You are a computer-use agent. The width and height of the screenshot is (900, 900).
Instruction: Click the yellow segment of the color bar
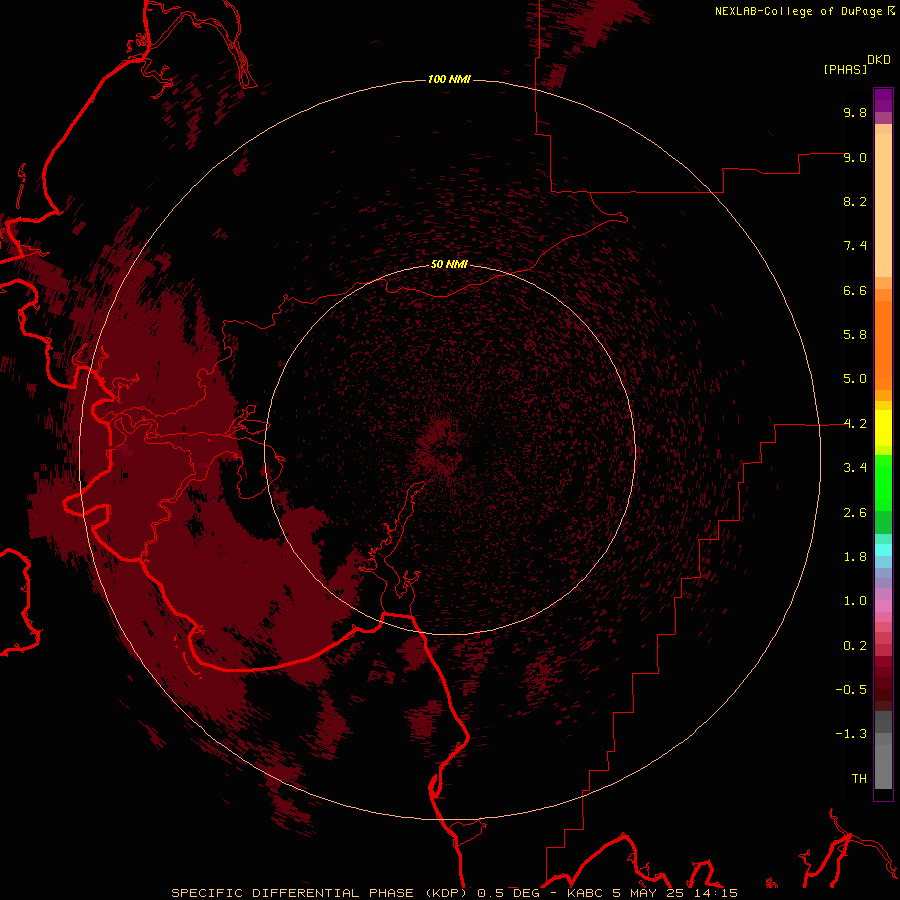coord(883,428)
